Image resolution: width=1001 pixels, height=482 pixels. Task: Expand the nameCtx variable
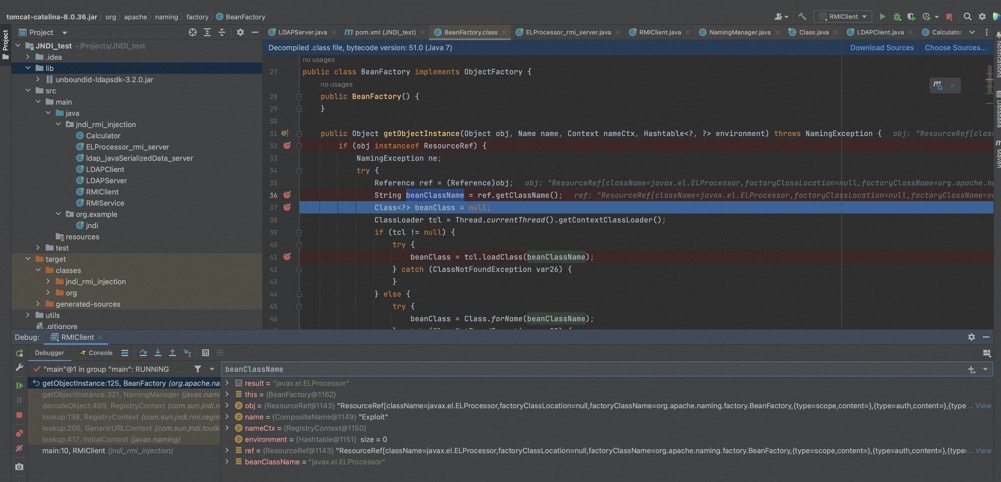tap(227, 428)
